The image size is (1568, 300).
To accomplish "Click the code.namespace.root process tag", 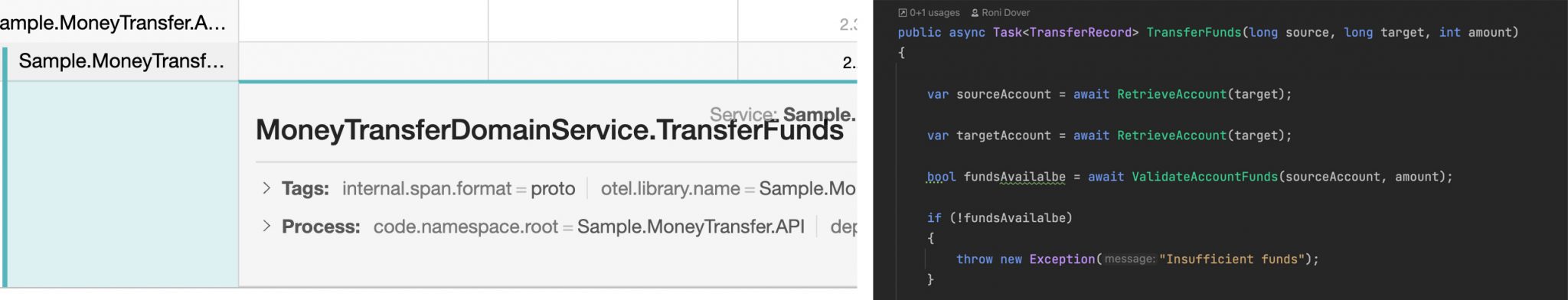I will pos(589,227).
